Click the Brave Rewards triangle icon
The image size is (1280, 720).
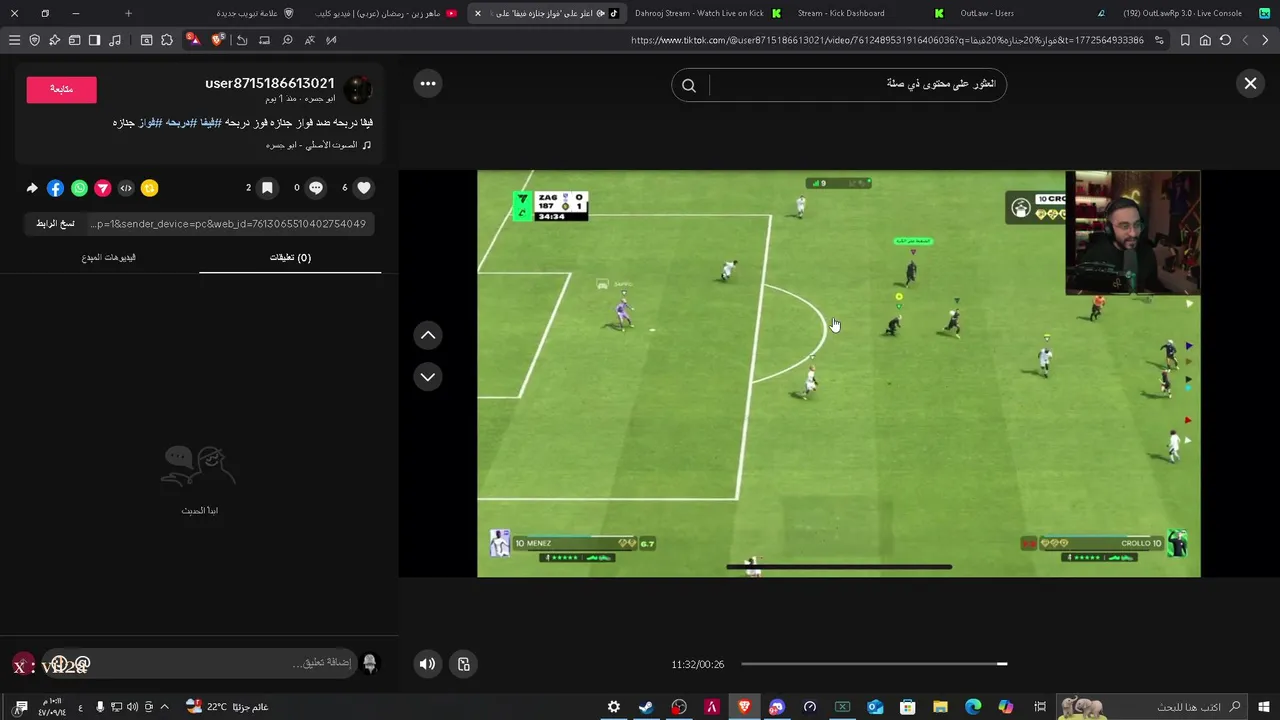[193, 40]
